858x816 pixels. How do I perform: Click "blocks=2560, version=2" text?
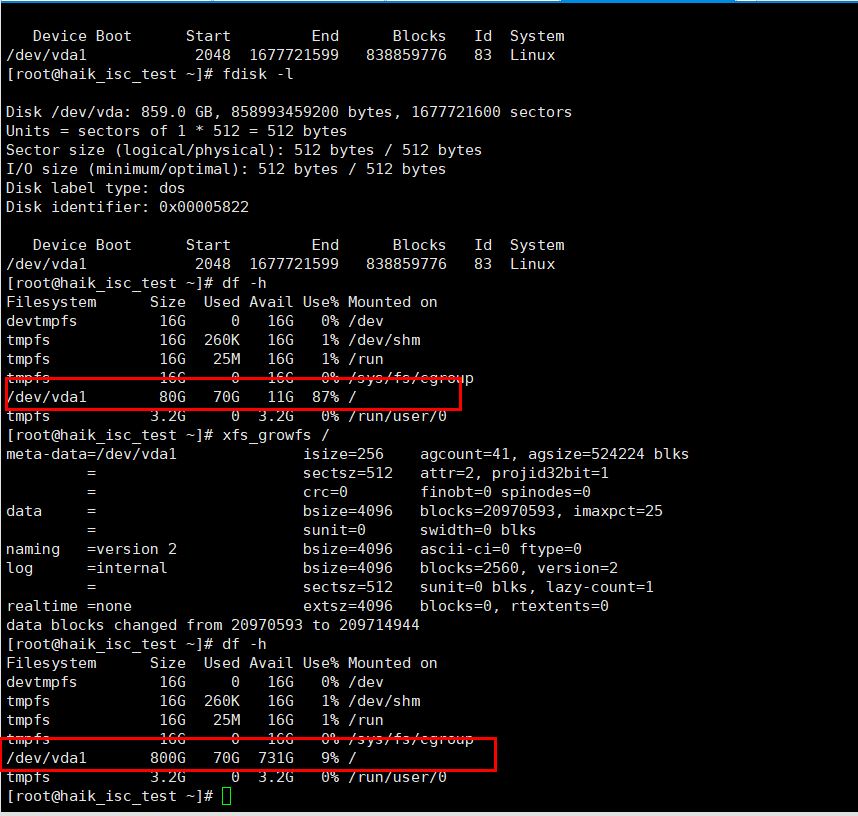(x=519, y=568)
